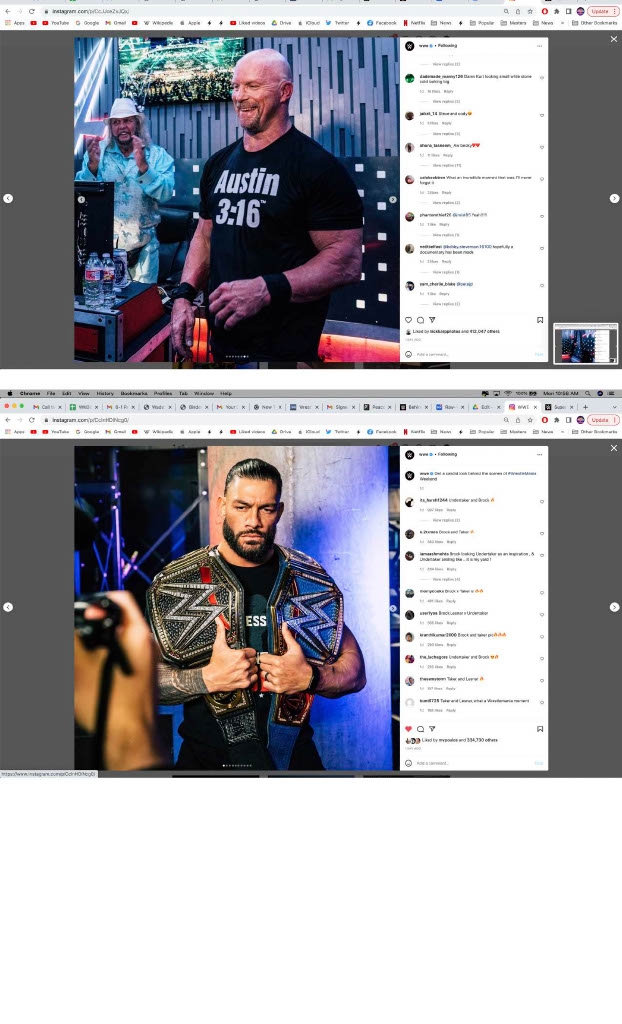Image resolution: width=622 pixels, height=1024 pixels.
Task: Open emoji picker beside title belts post comment box
Action: click(408, 763)
